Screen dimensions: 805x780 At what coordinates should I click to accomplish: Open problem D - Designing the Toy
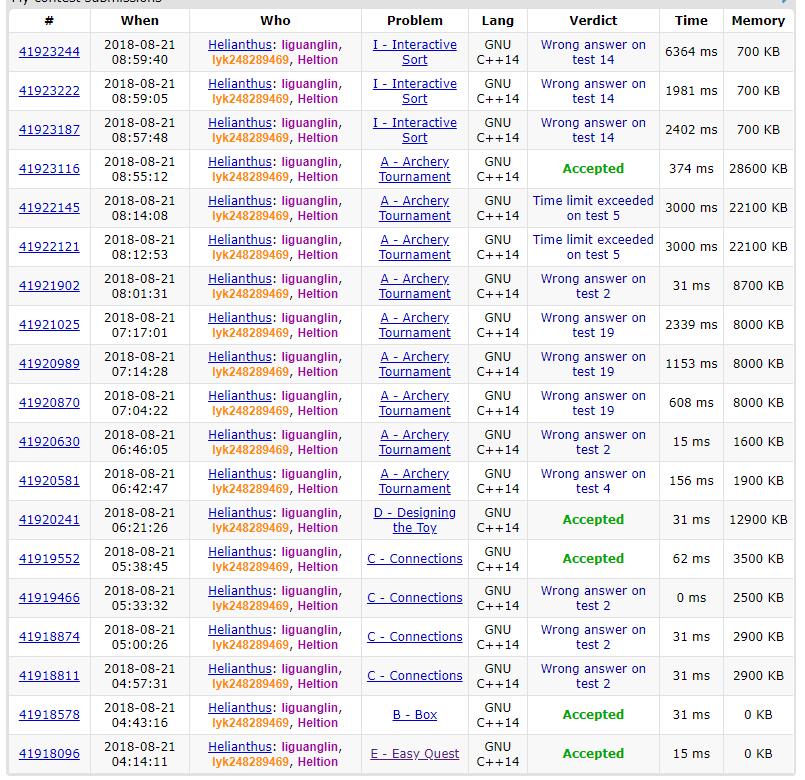tap(414, 520)
